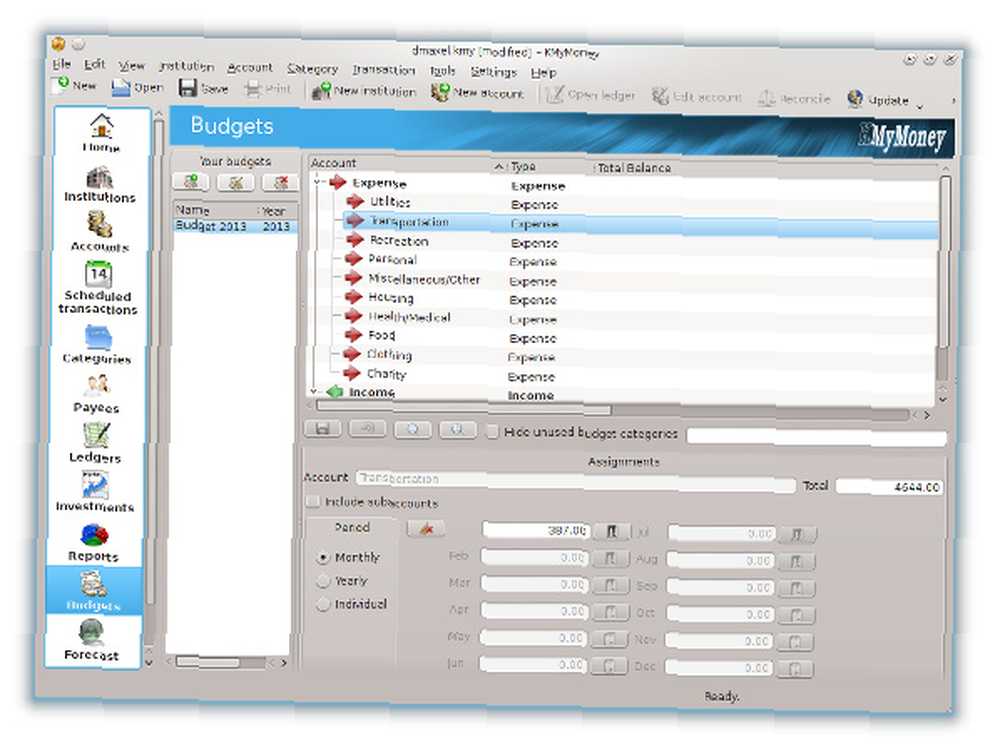Select Budget 2013 in budget list

point(235,226)
